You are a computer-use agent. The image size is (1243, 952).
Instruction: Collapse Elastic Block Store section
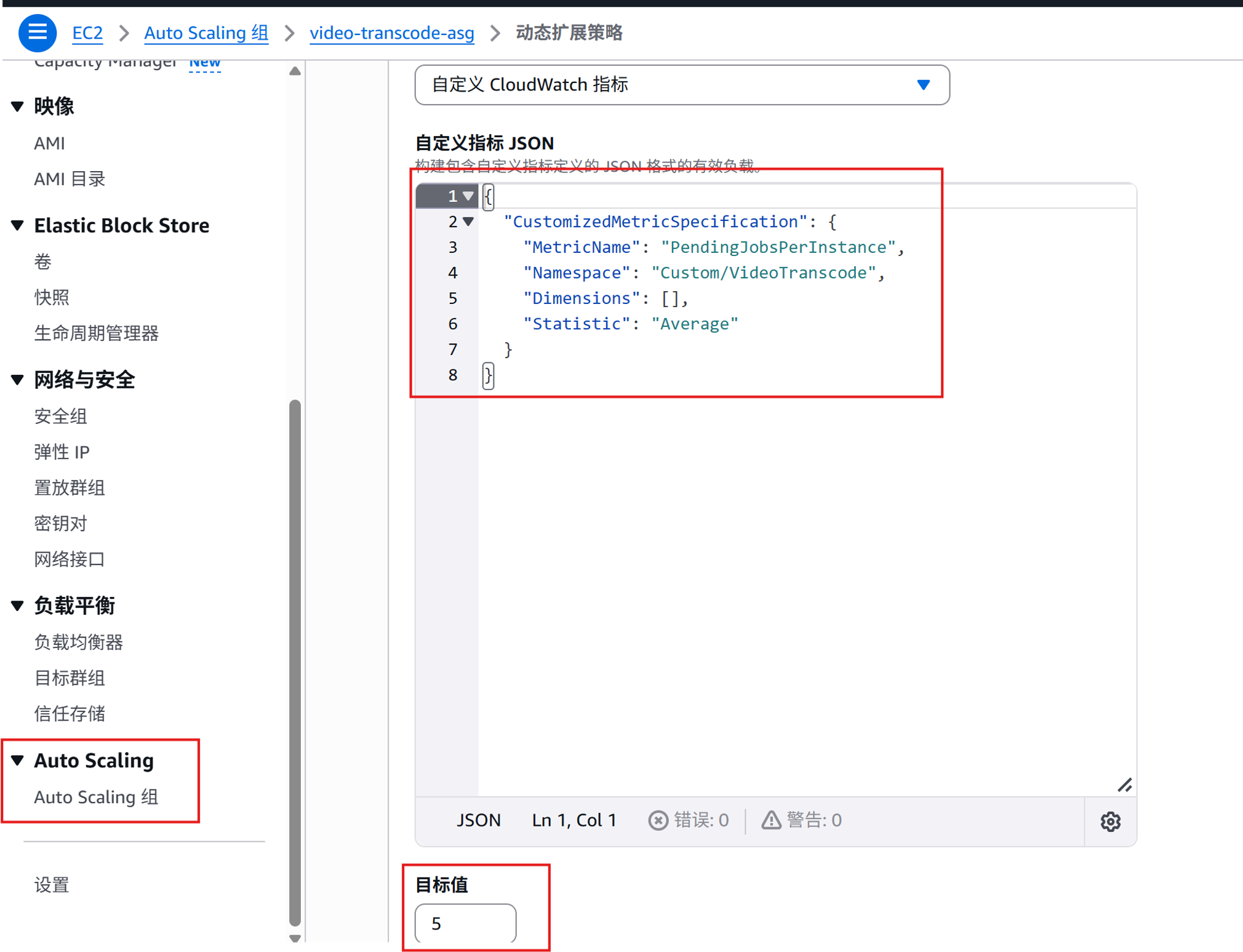(18, 225)
